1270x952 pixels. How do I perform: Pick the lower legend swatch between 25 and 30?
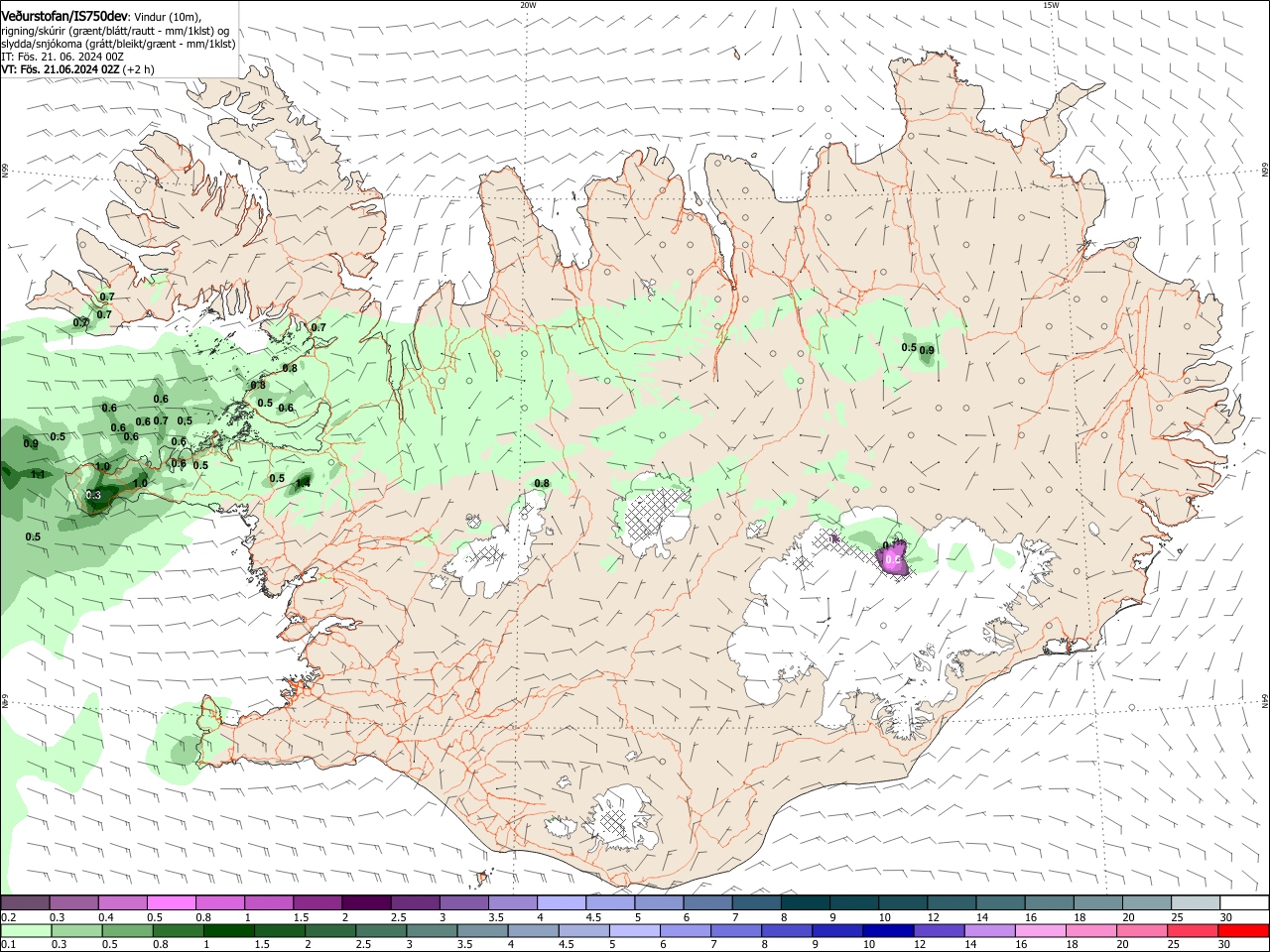click(1191, 930)
